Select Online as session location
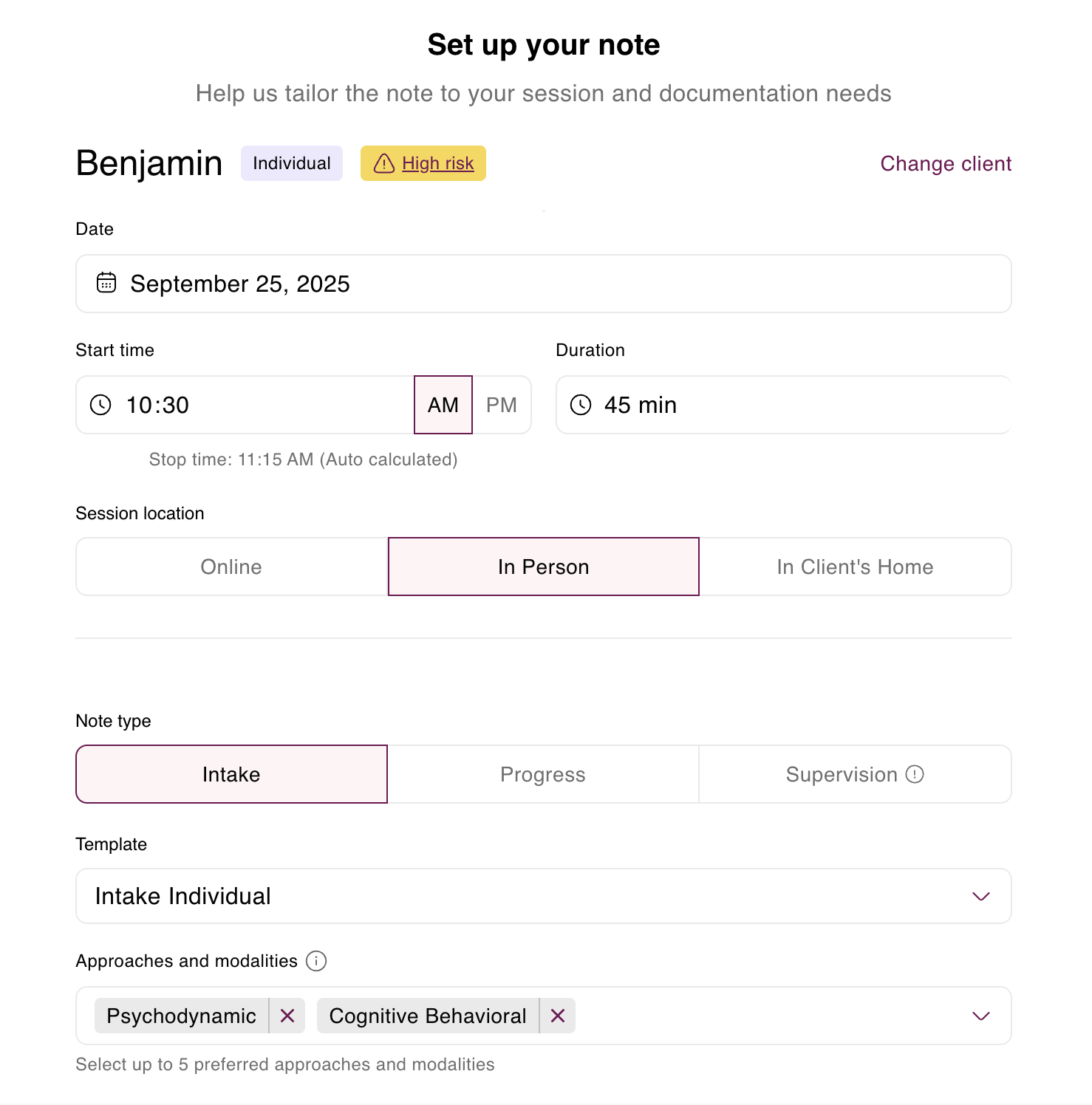The image size is (1092, 1105). [231, 567]
